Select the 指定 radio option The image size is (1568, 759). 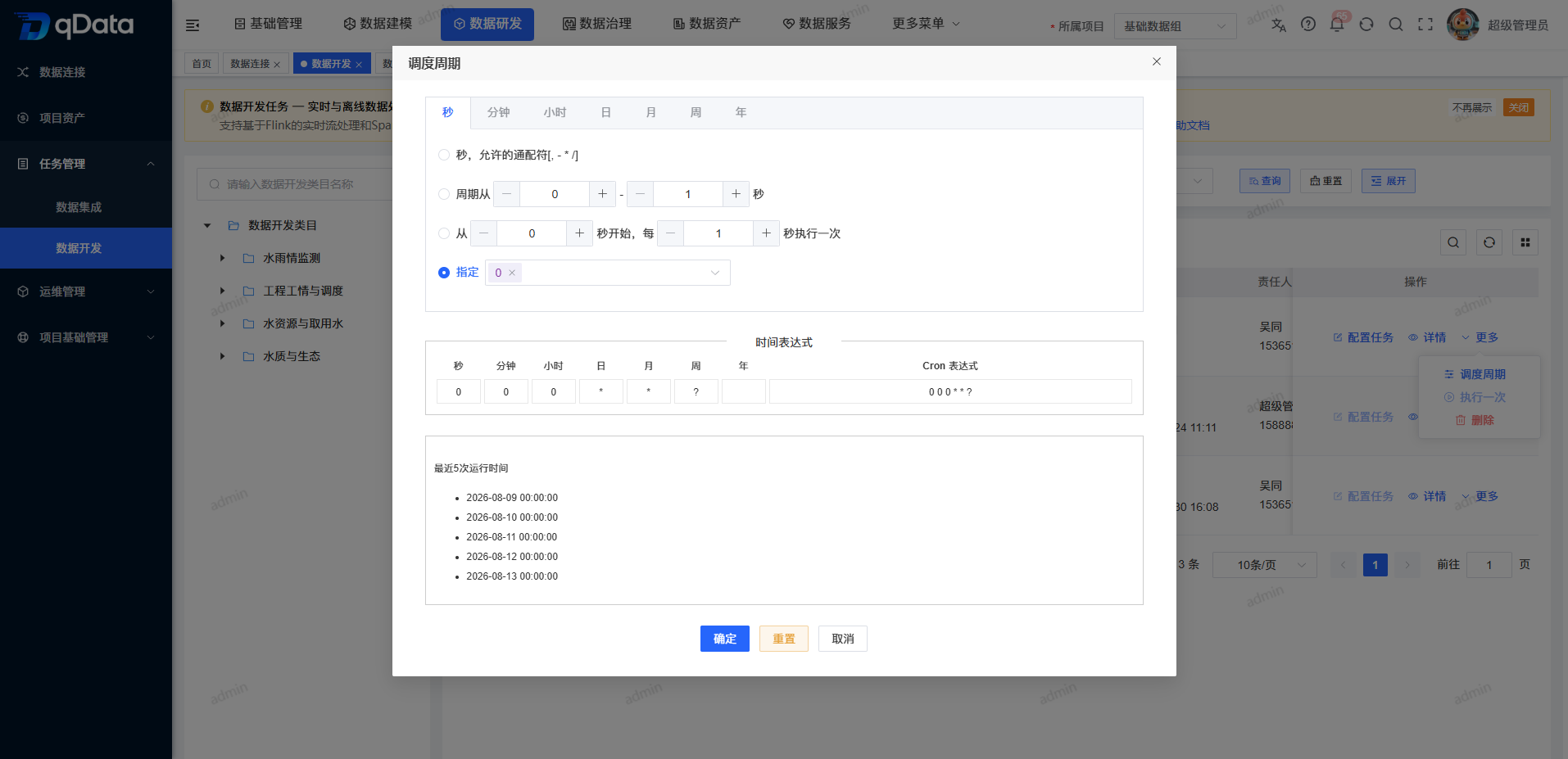pyautogui.click(x=444, y=273)
